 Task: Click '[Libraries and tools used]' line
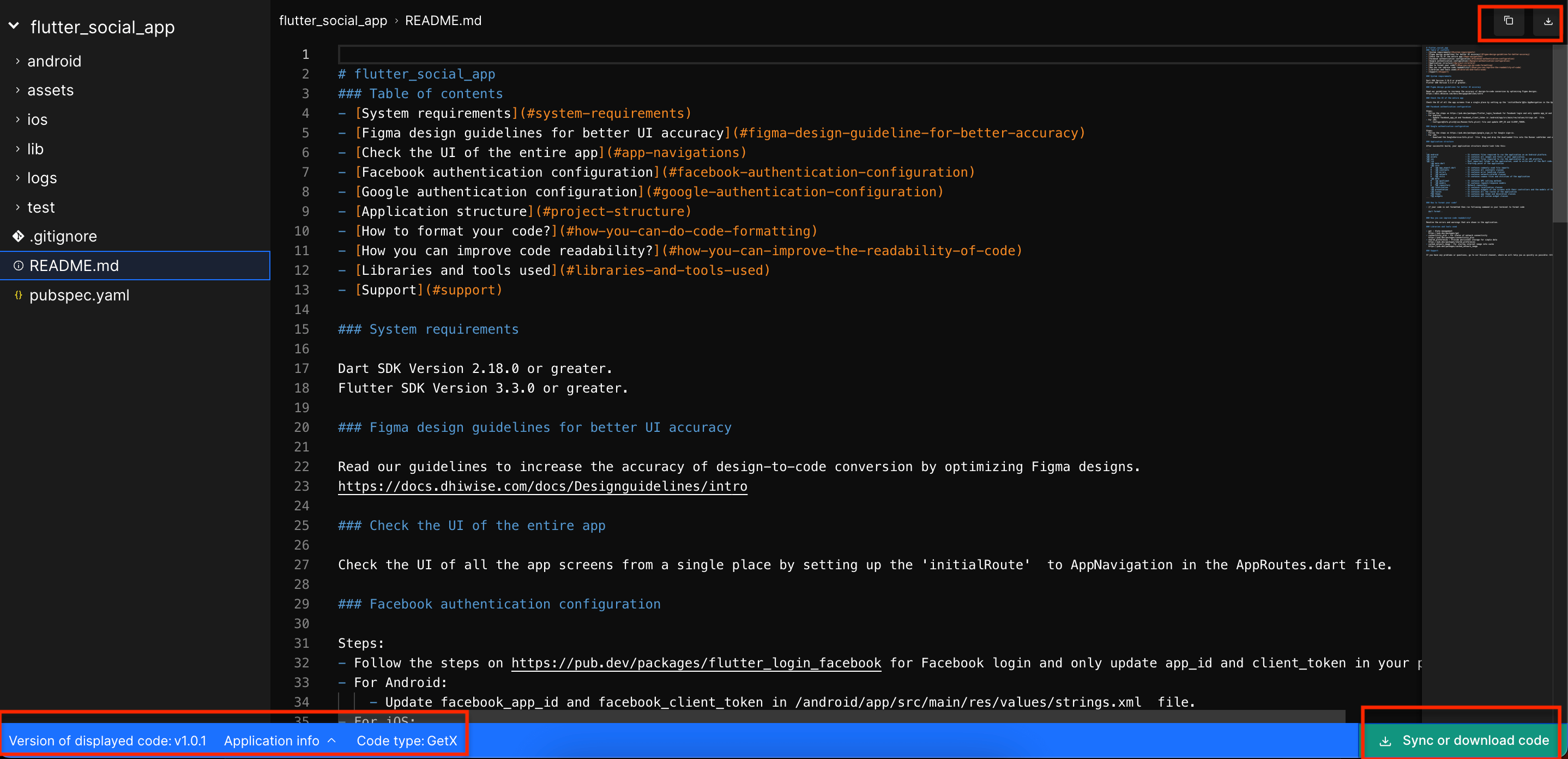click(x=554, y=270)
